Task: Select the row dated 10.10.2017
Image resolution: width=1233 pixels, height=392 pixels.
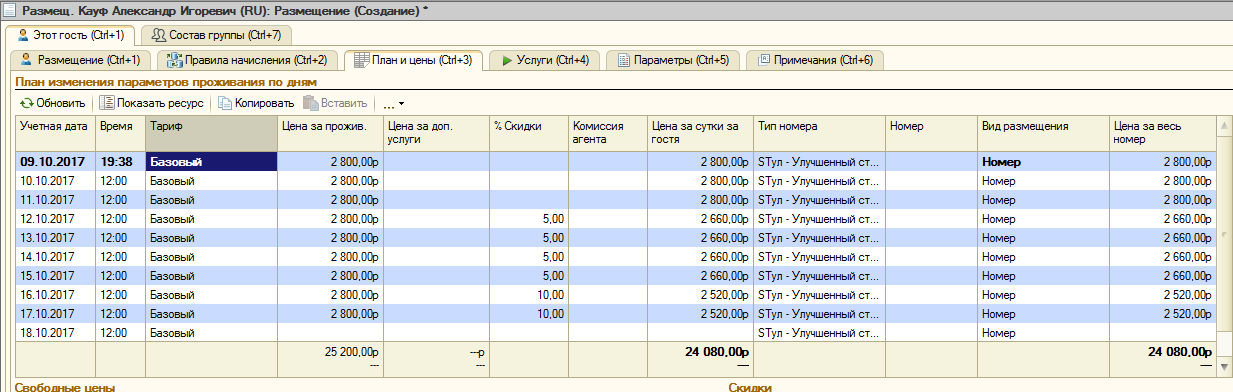Action: (616, 181)
